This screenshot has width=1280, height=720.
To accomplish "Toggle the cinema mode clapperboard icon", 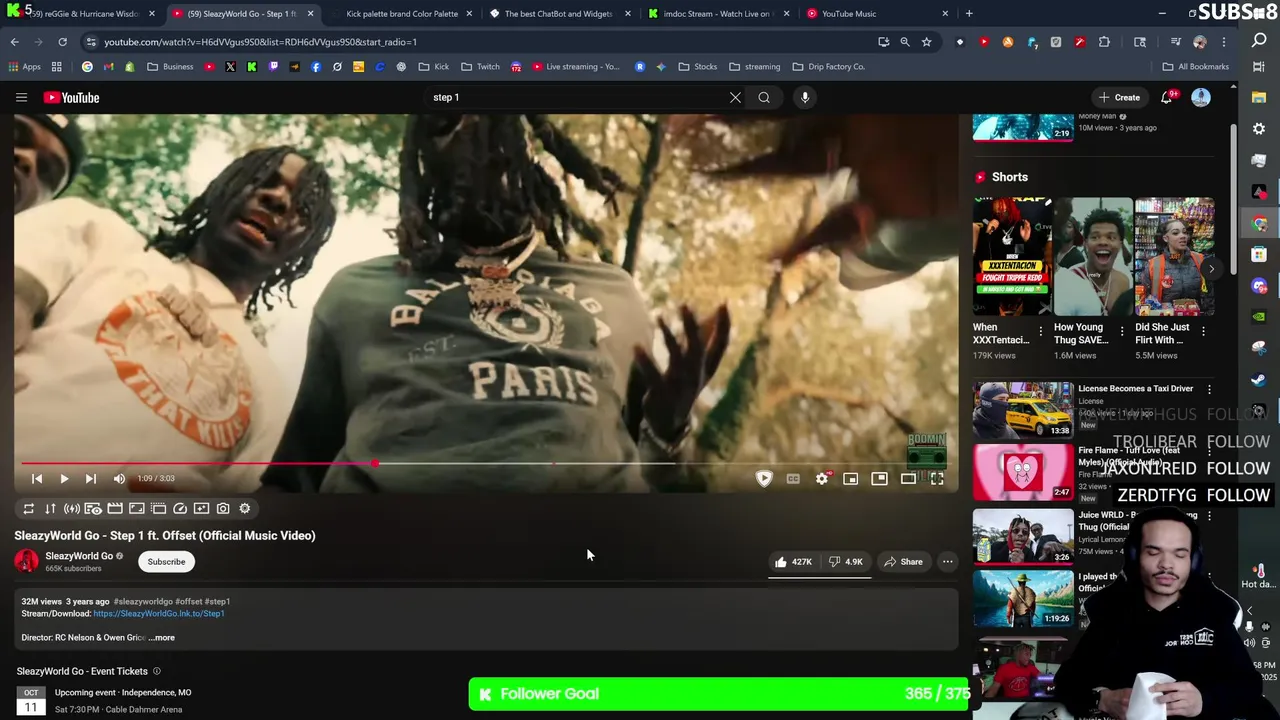I will point(115,509).
